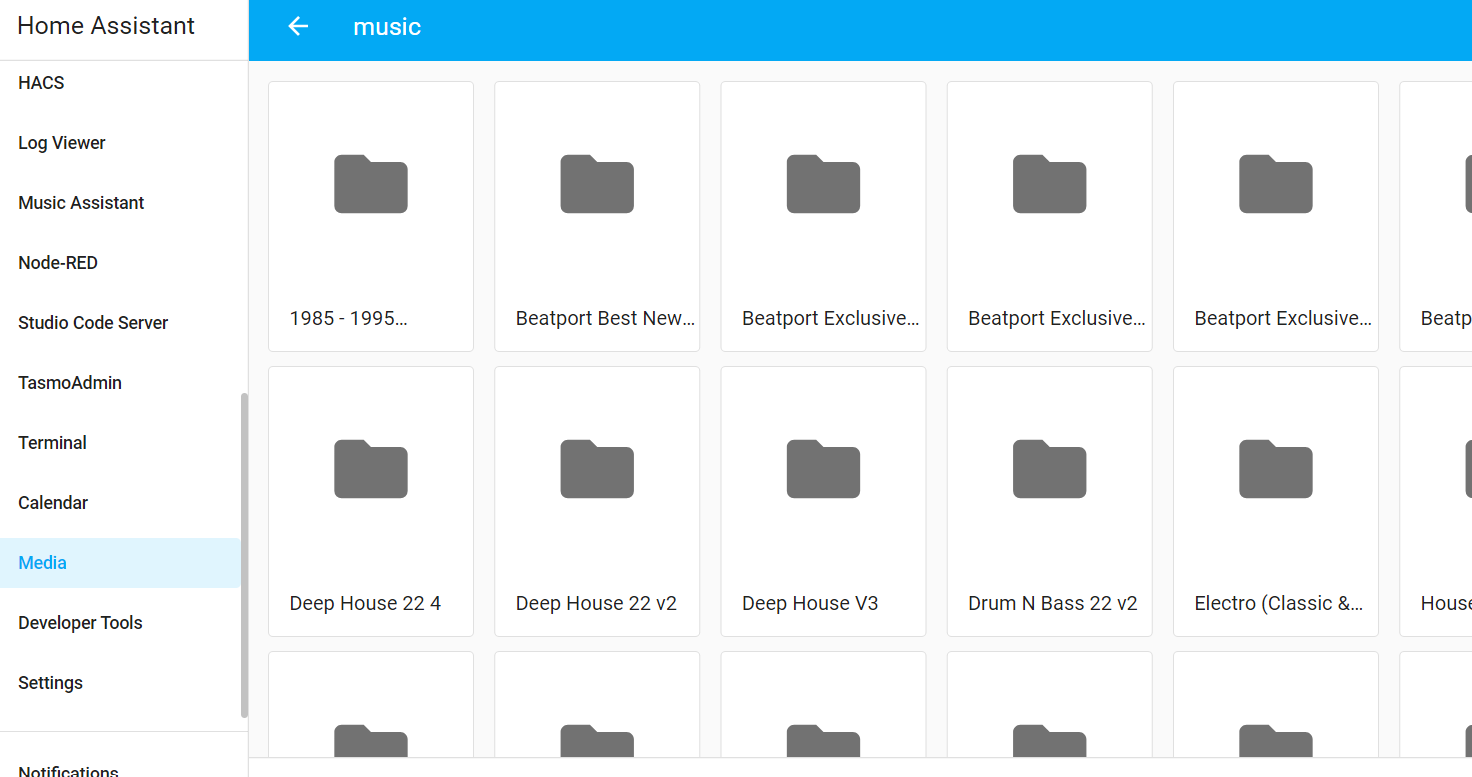
Task: Click the 'Drum N Bass 22 v2' label
Action: click(1053, 604)
